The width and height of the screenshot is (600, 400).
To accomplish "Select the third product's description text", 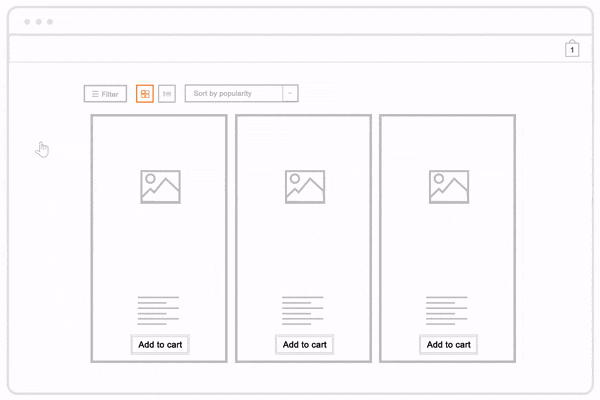I will pyautogui.click(x=446, y=310).
